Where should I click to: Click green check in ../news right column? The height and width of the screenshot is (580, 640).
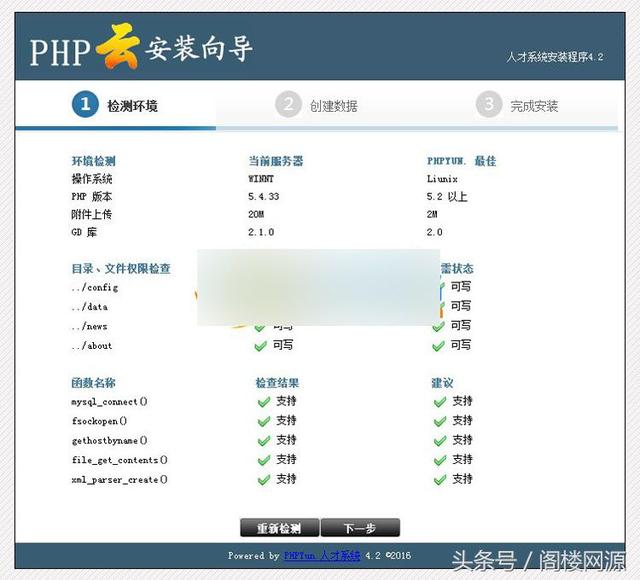click(x=438, y=327)
